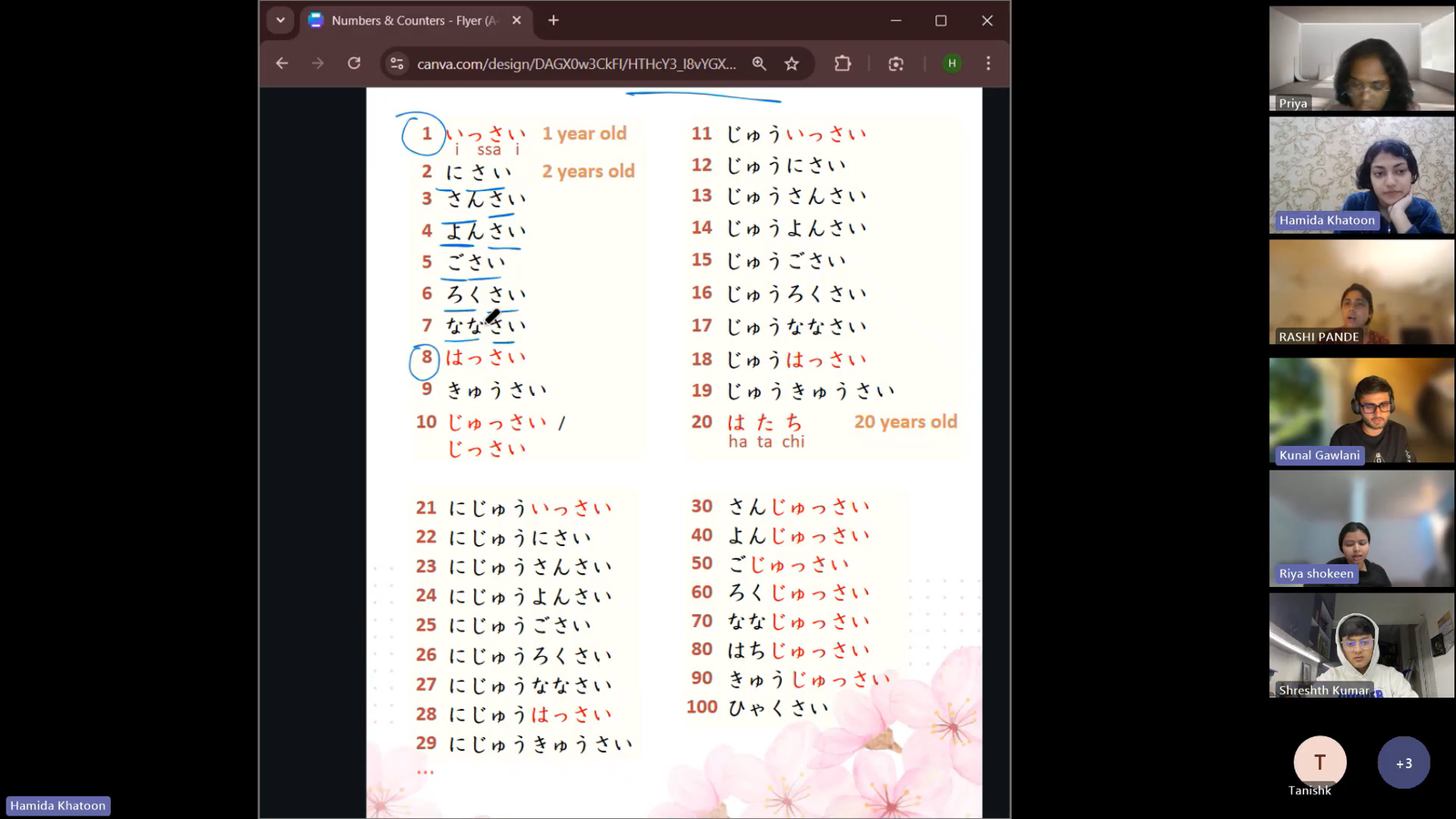Image resolution: width=1456 pixels, height=819 pixels.
Task: Select Hamida Khatoon's video thumbnail
Action: tap(1361, 177)
